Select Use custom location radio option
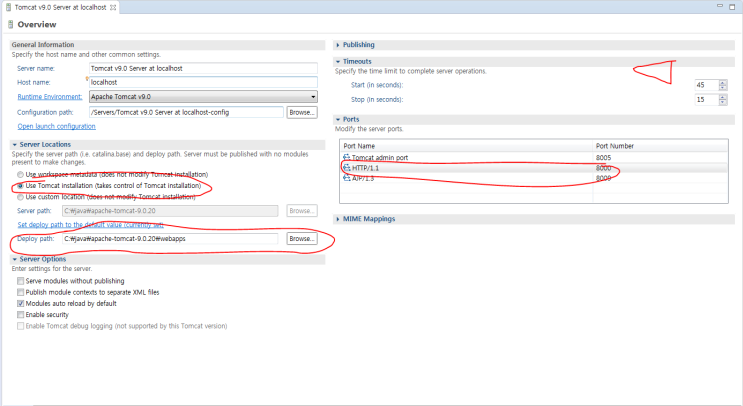The width and height of the screenshot is (743, 406). (x=19, y=197)
